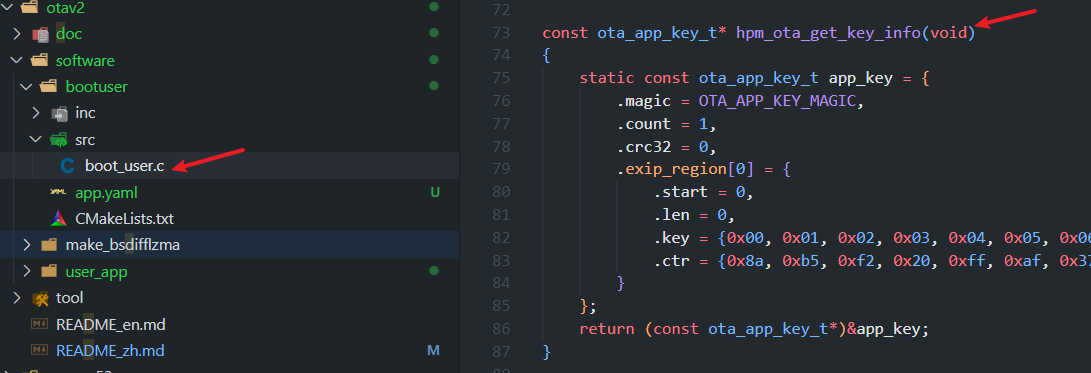Click .magic field on line 76
The image size is (1091, 373).
click(644, 101)
